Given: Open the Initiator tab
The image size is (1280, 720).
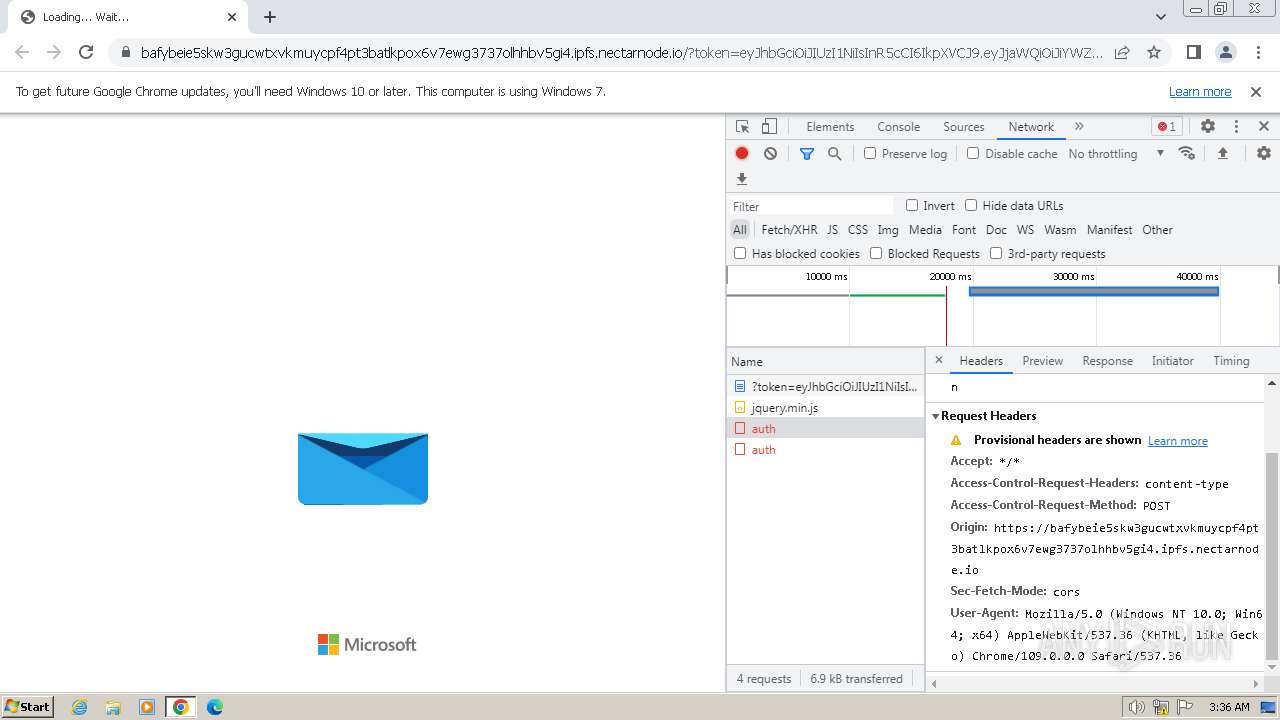Looking at the screenshot, I should pos(1172,361).
